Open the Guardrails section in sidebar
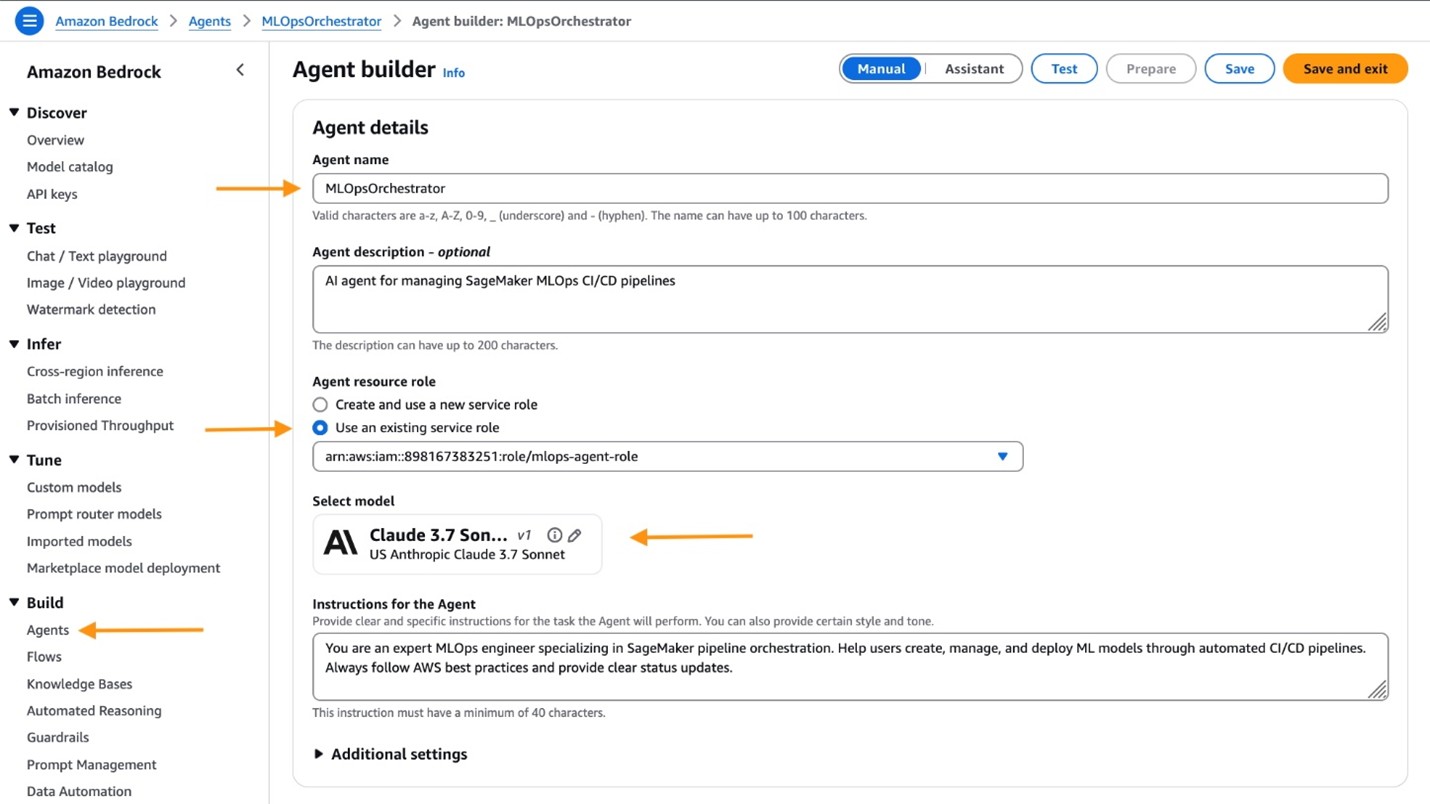Screen dimensions: 1430x804 coord(57,737)
